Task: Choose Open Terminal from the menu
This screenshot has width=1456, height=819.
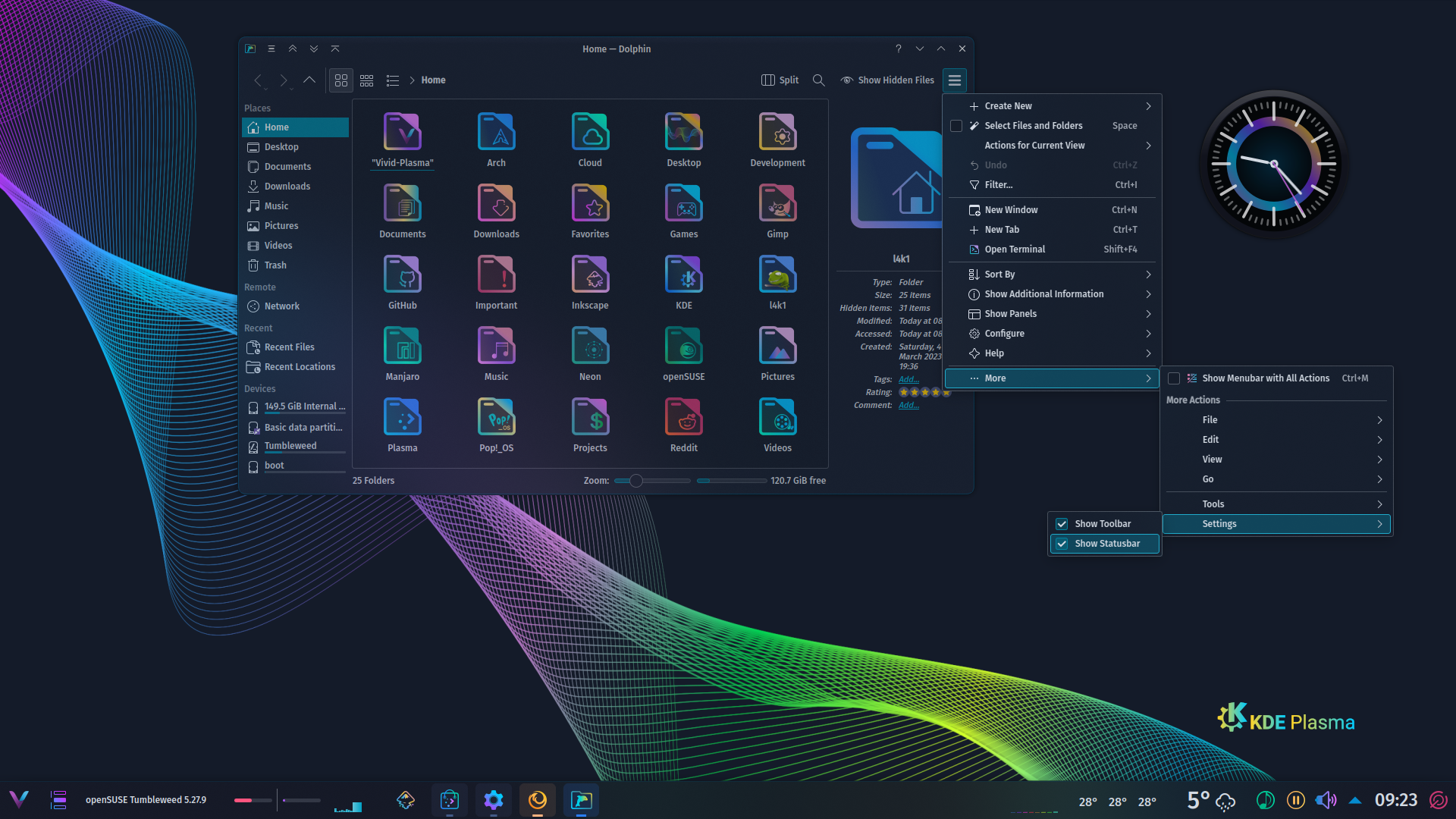Action: [x=1053, y=249]
